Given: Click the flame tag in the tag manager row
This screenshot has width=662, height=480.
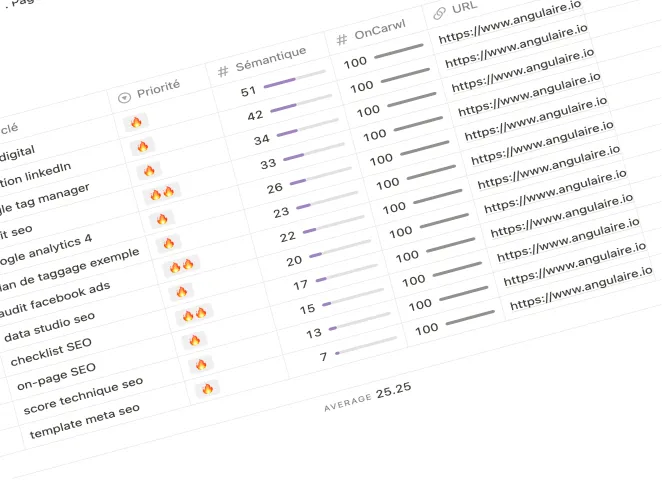Looking at the screenshot, I should pyautogui.click(x=149, y=171).
